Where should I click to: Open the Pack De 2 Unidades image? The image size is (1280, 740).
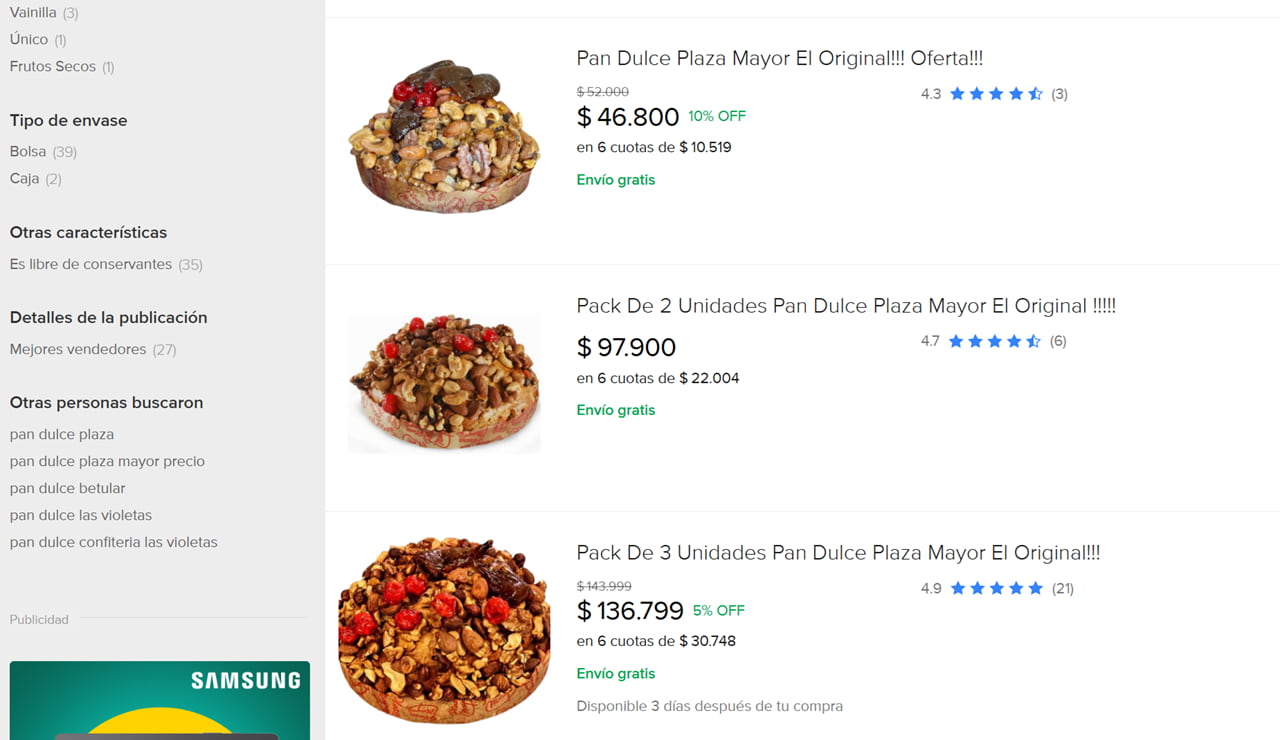[x=444, y=383]
